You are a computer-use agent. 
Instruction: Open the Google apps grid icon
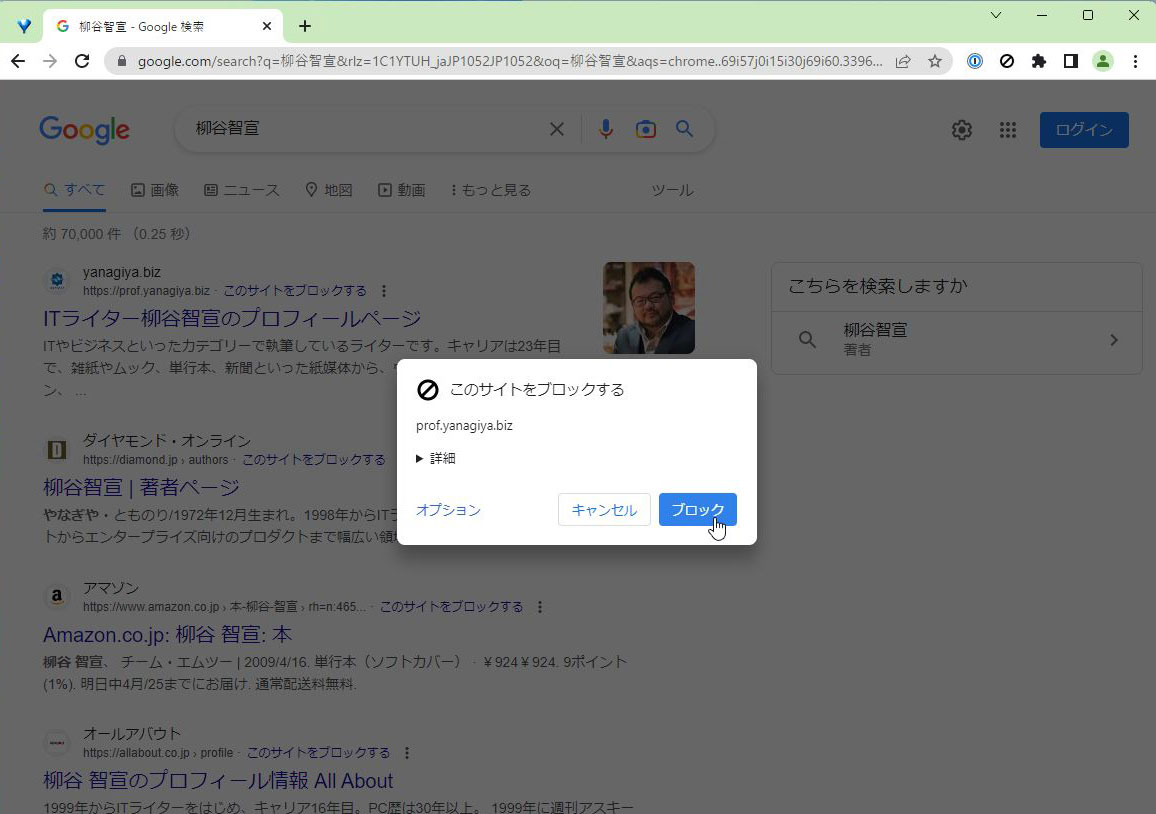(1008, 130)
